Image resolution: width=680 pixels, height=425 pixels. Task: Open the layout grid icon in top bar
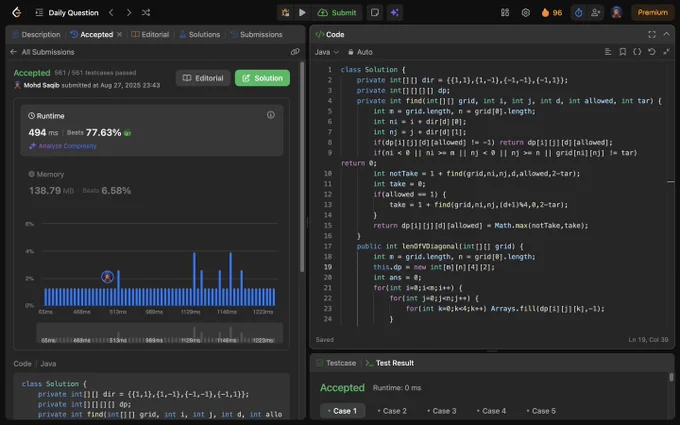coord(505,13)
